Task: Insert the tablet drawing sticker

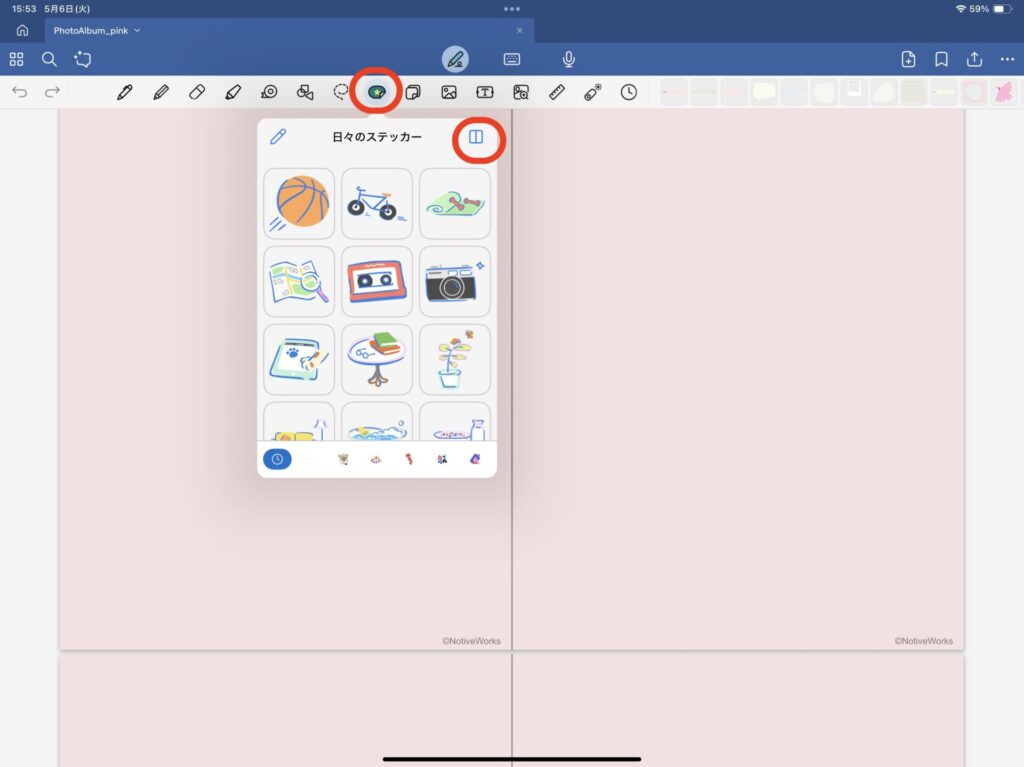Action: pos(299,359)
